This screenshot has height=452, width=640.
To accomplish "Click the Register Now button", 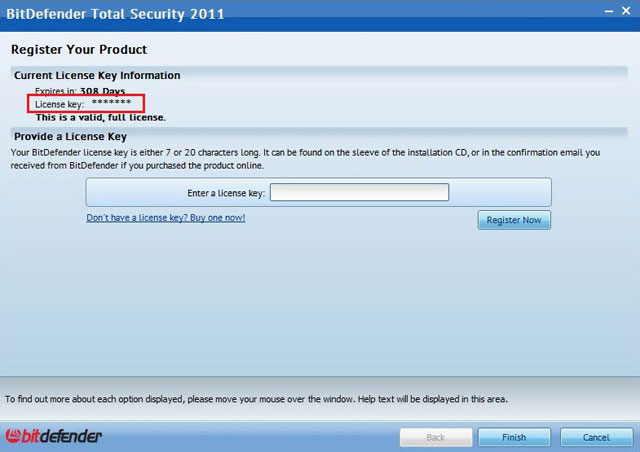I will click(x=514, y=220).
